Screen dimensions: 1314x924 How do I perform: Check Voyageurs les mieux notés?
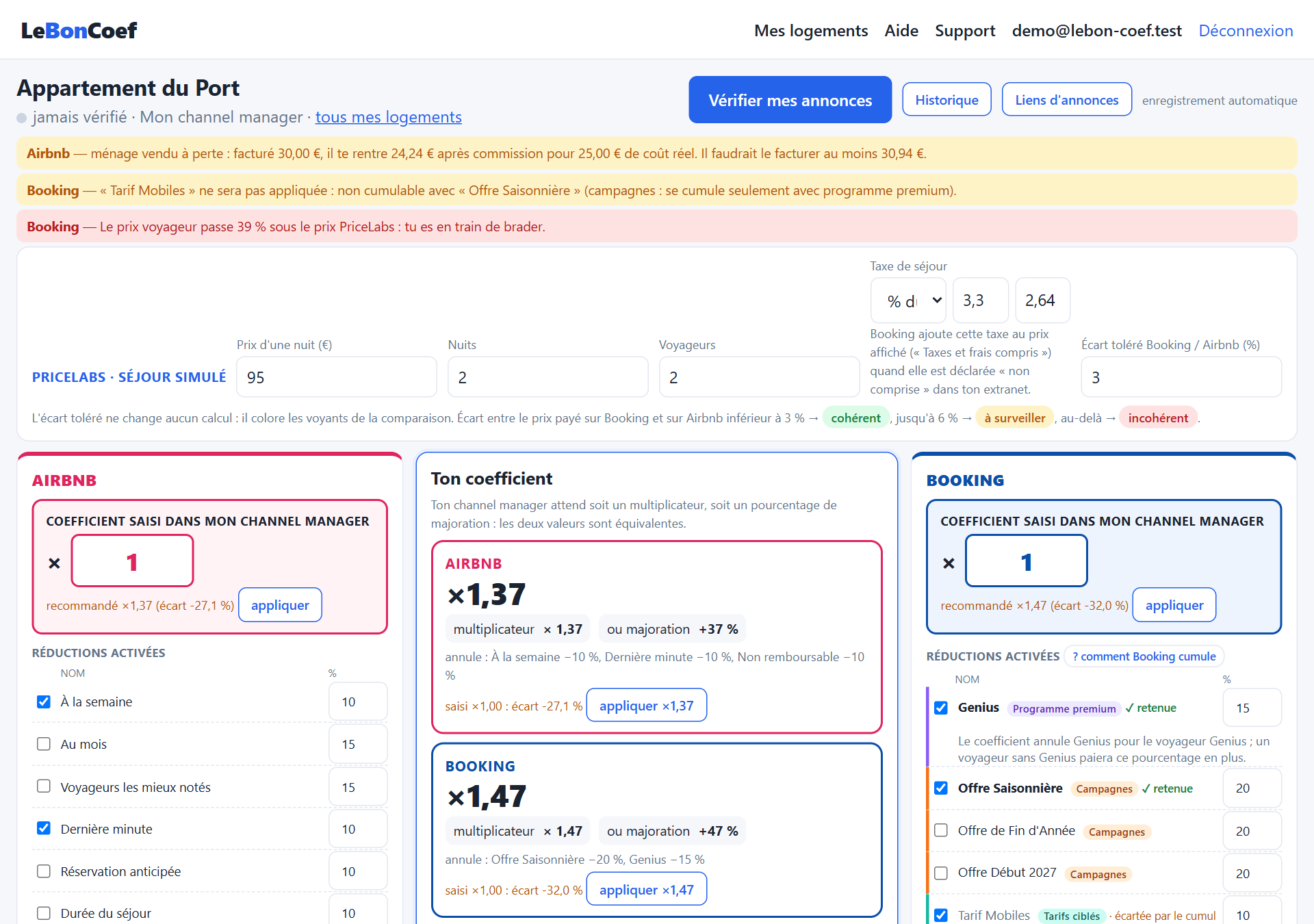[x=44, y=786]
